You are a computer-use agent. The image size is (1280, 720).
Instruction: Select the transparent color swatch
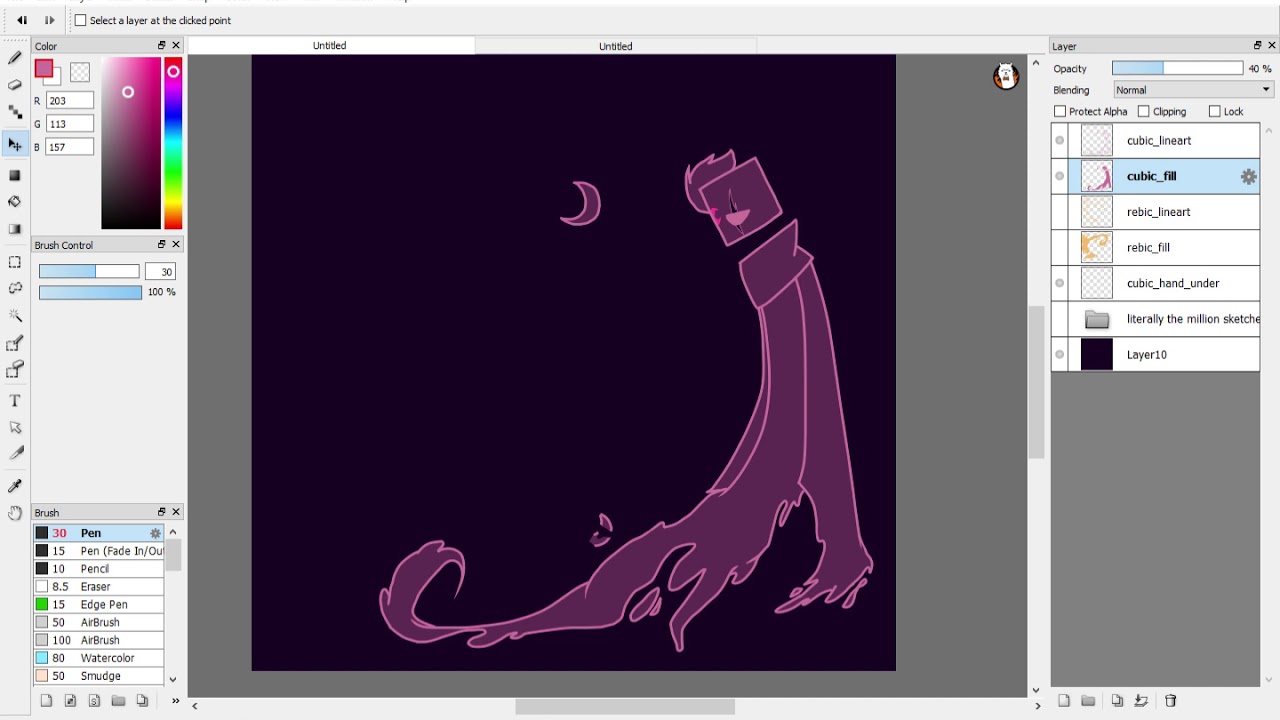[x=80, y=72]
